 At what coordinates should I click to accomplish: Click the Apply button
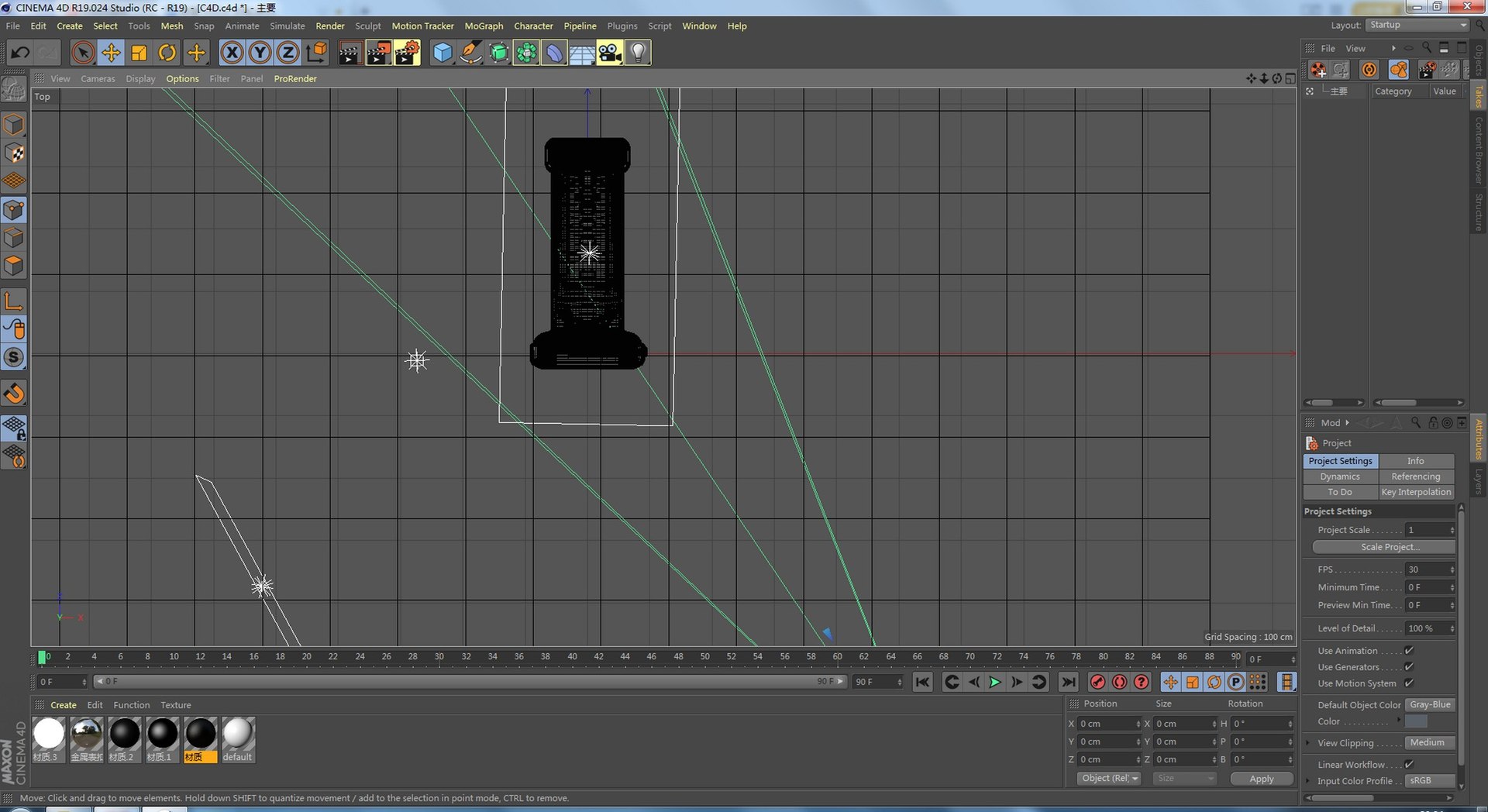point(1262,779)
